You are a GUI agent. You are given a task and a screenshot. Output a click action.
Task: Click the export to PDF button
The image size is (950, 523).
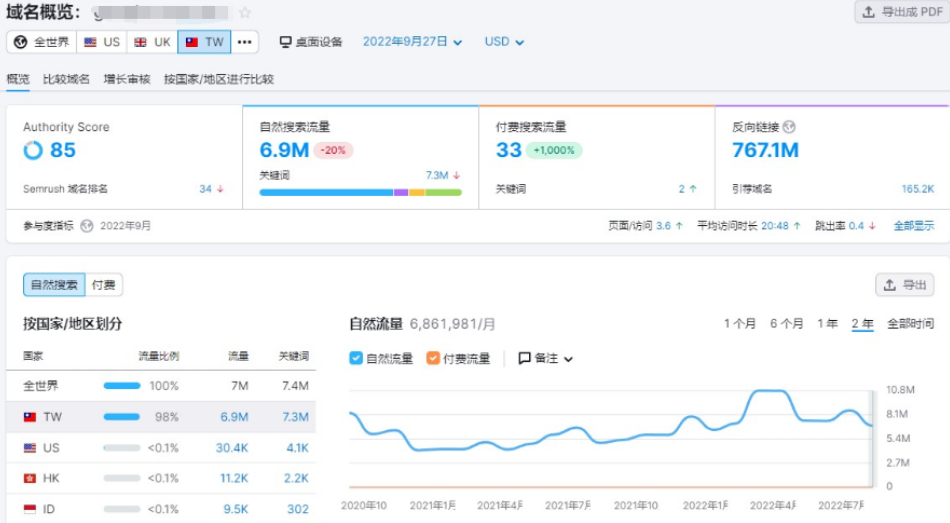point(900,12)
